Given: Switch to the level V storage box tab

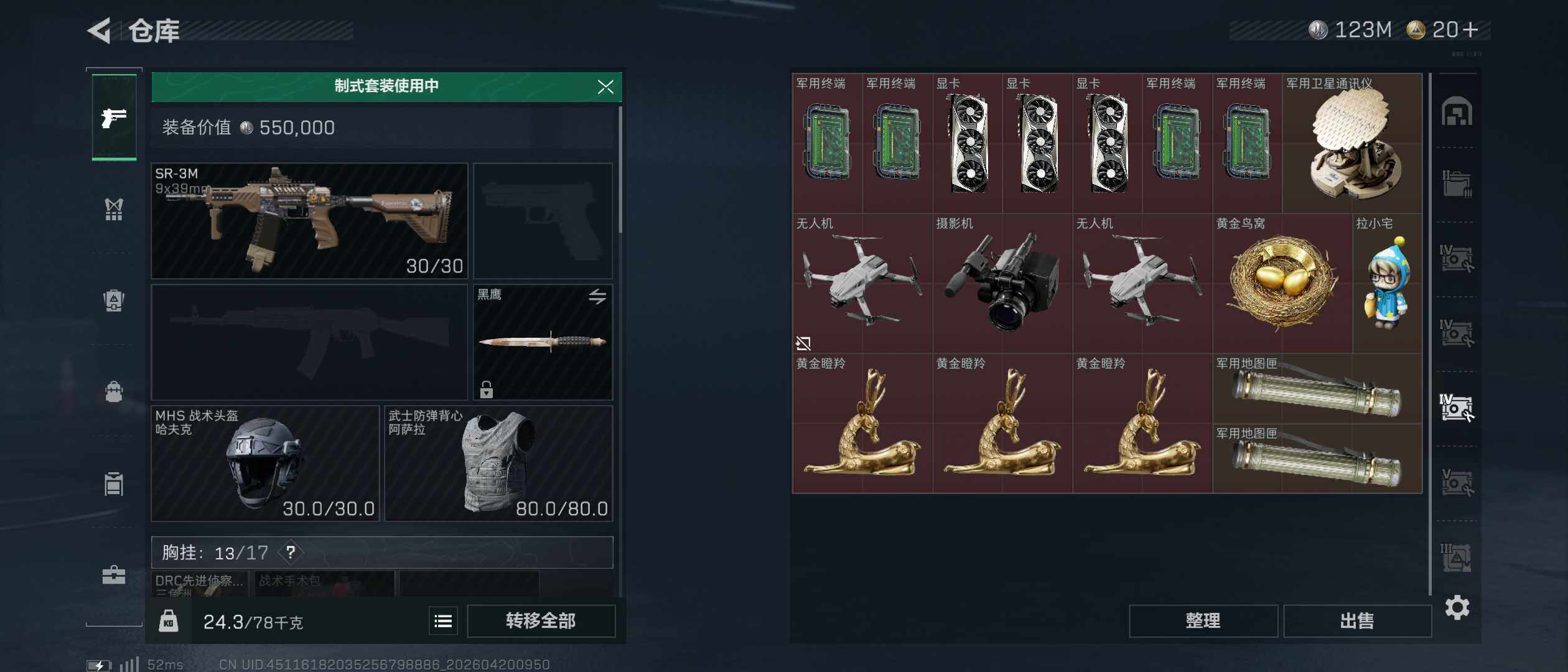Looking at the screenshot, I should click(1457, 483).
